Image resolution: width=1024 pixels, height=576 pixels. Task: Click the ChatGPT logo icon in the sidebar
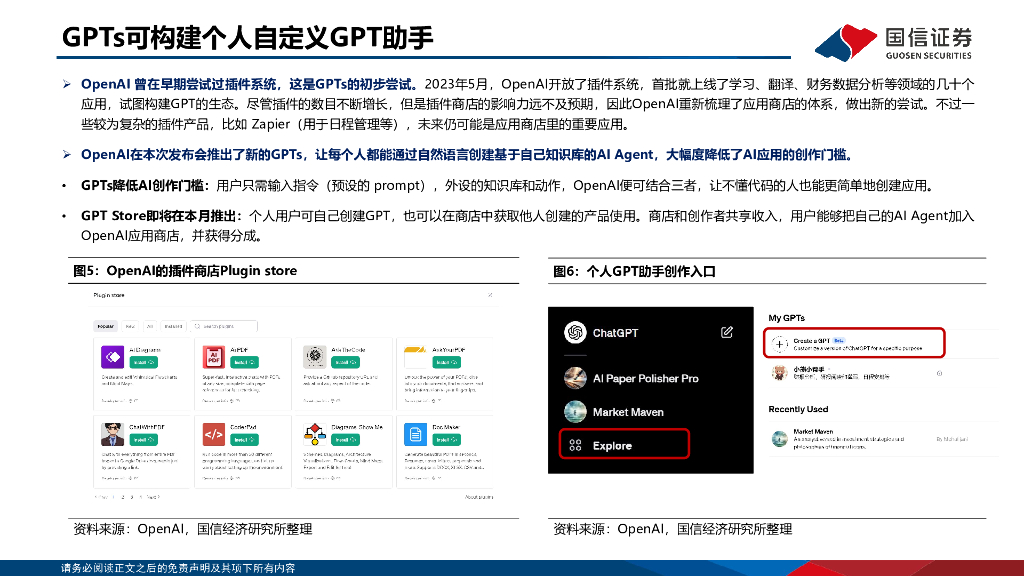point(575,332)
